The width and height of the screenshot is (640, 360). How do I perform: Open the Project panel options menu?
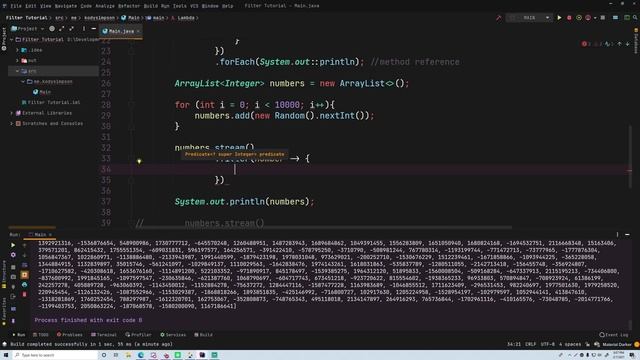[x=84, y=29]
